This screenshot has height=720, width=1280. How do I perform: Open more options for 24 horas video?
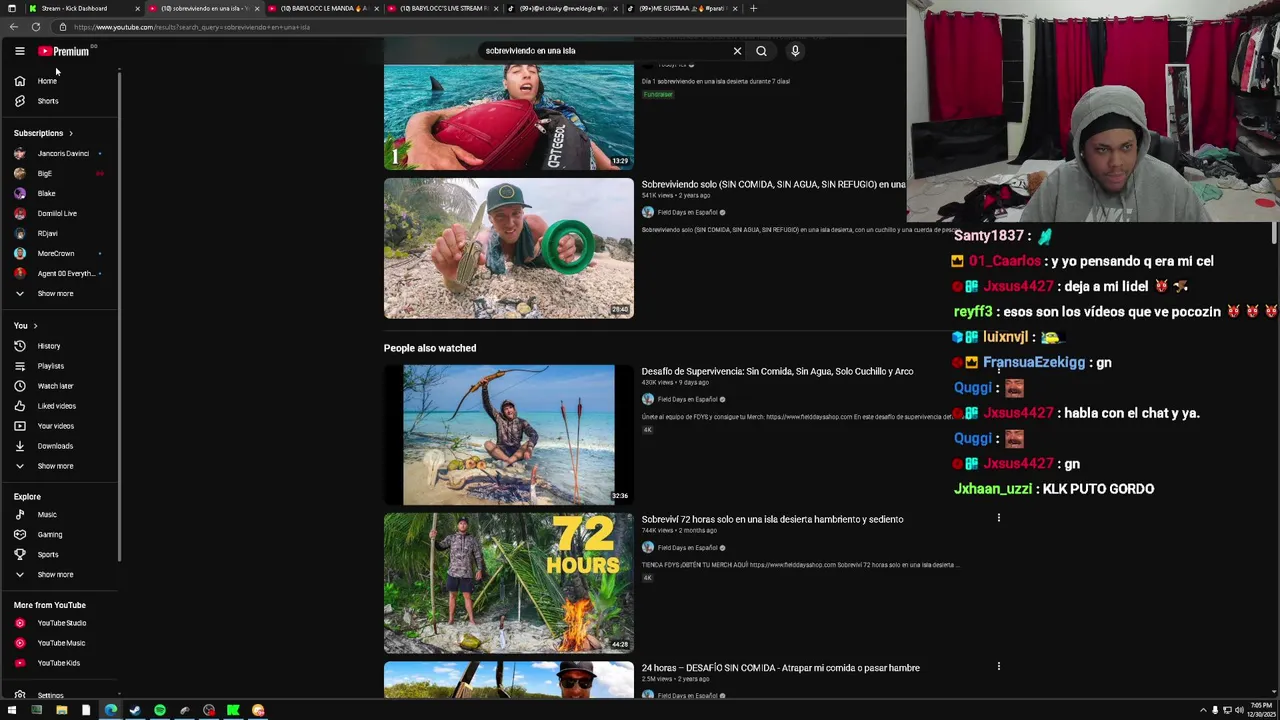[x=998, y=666]
